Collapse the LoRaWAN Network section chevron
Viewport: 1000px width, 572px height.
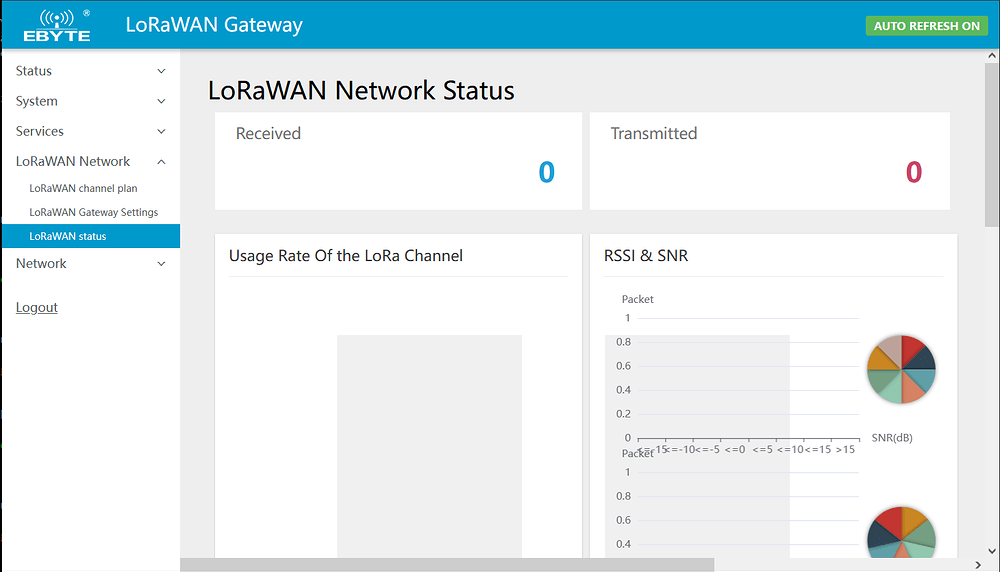click(x=162, y=162)
